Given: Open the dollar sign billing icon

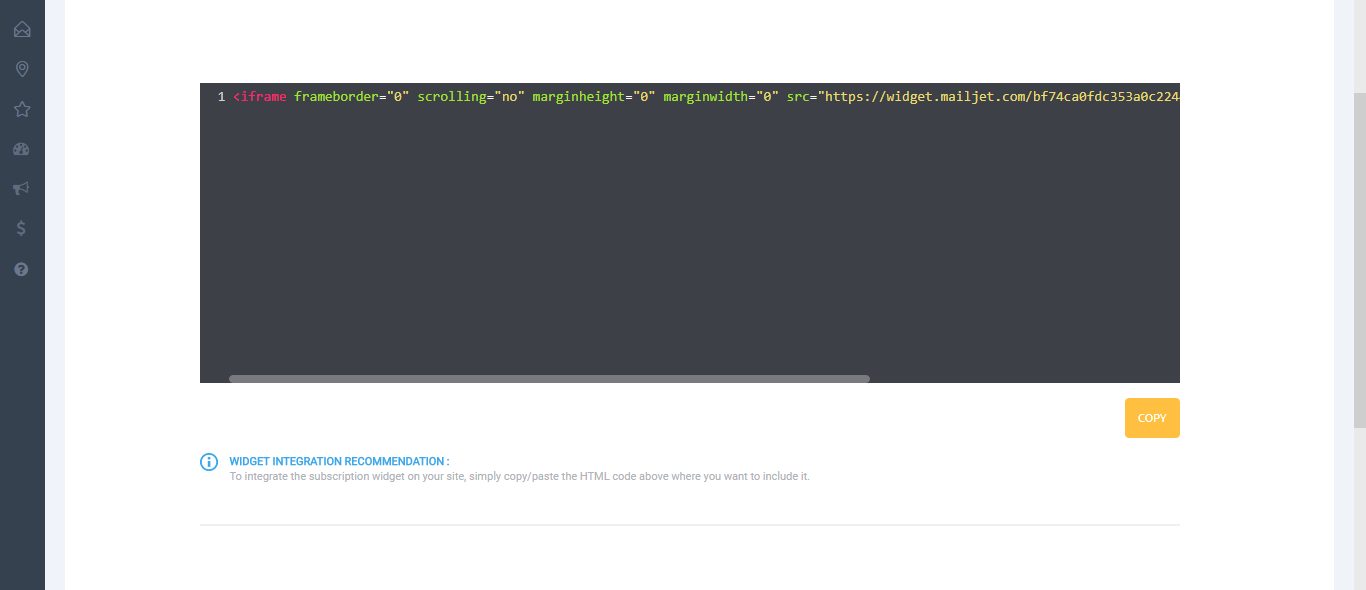Looking at the screenshot, I should click(22, 229).
